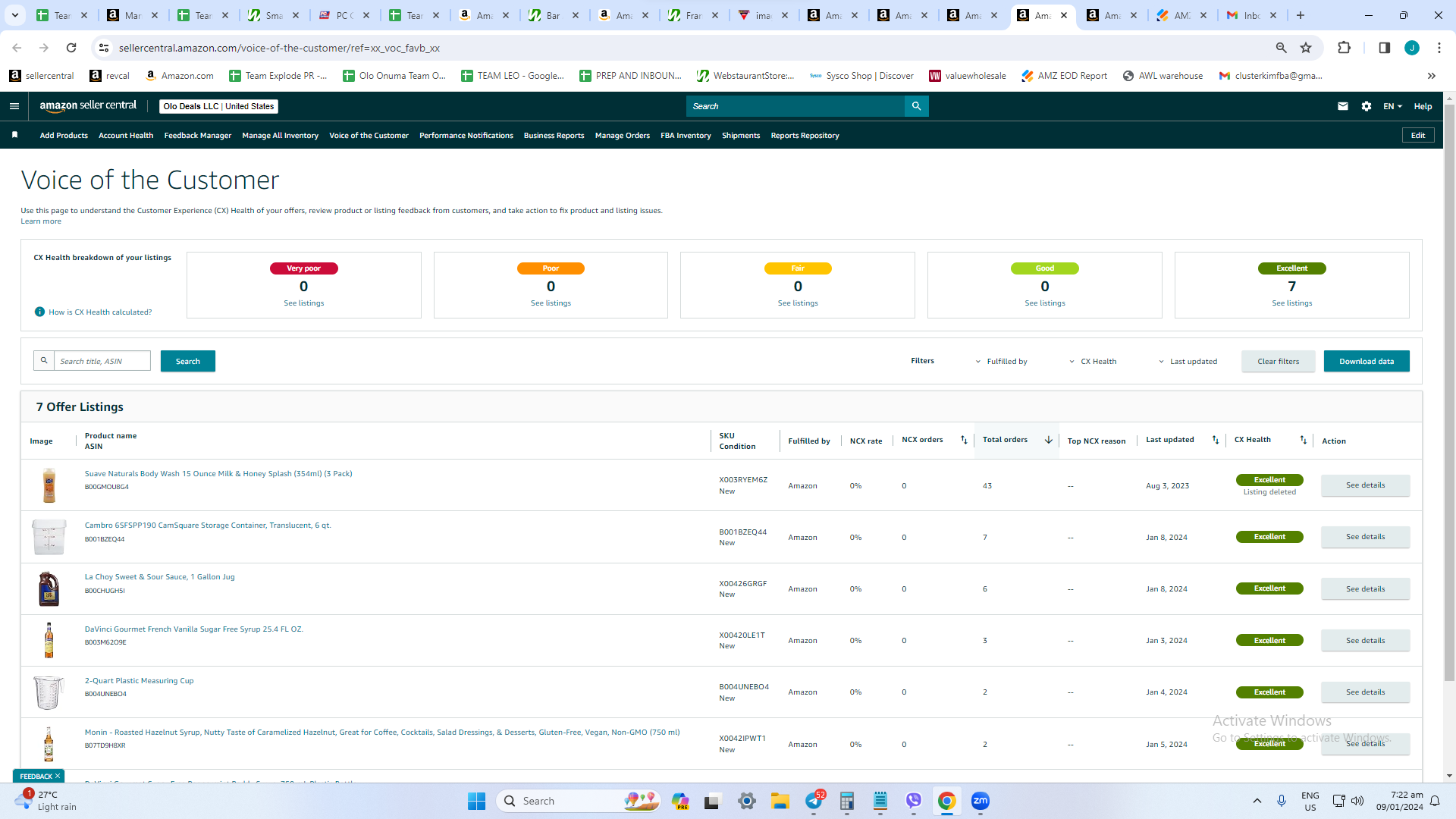Open the Chrome profile avatar J

pos(1412,48)
